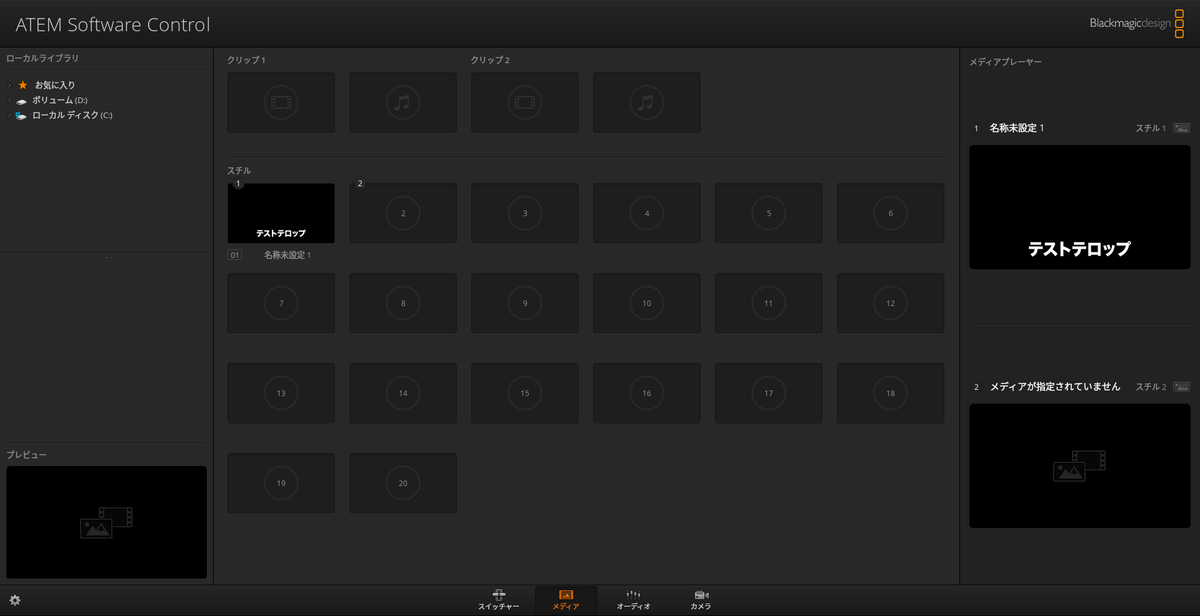Viewport: 1200px width, 616px height.
Task: Select ボリューム (D:) drive
Action: coord(59,100)
